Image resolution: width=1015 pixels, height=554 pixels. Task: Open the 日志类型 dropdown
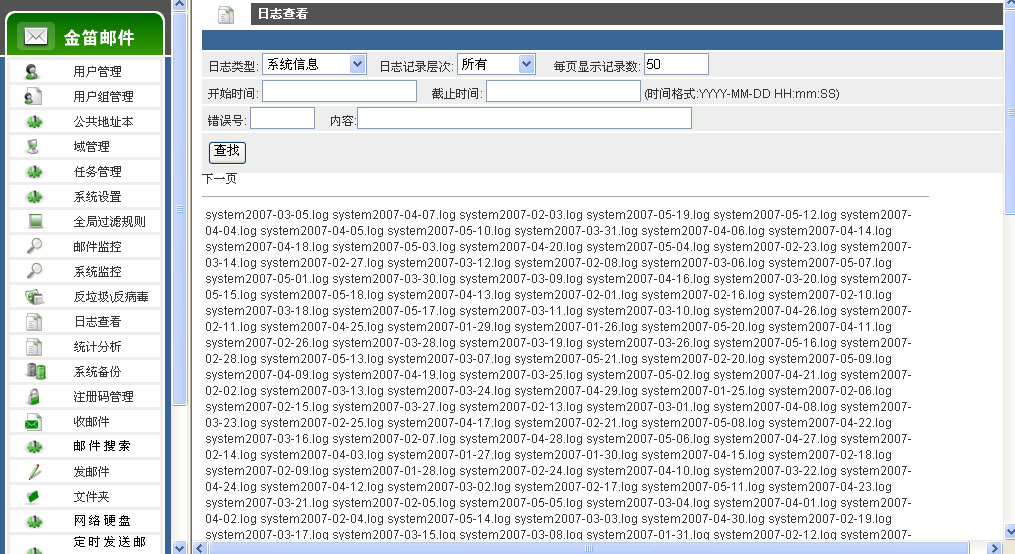314,64
